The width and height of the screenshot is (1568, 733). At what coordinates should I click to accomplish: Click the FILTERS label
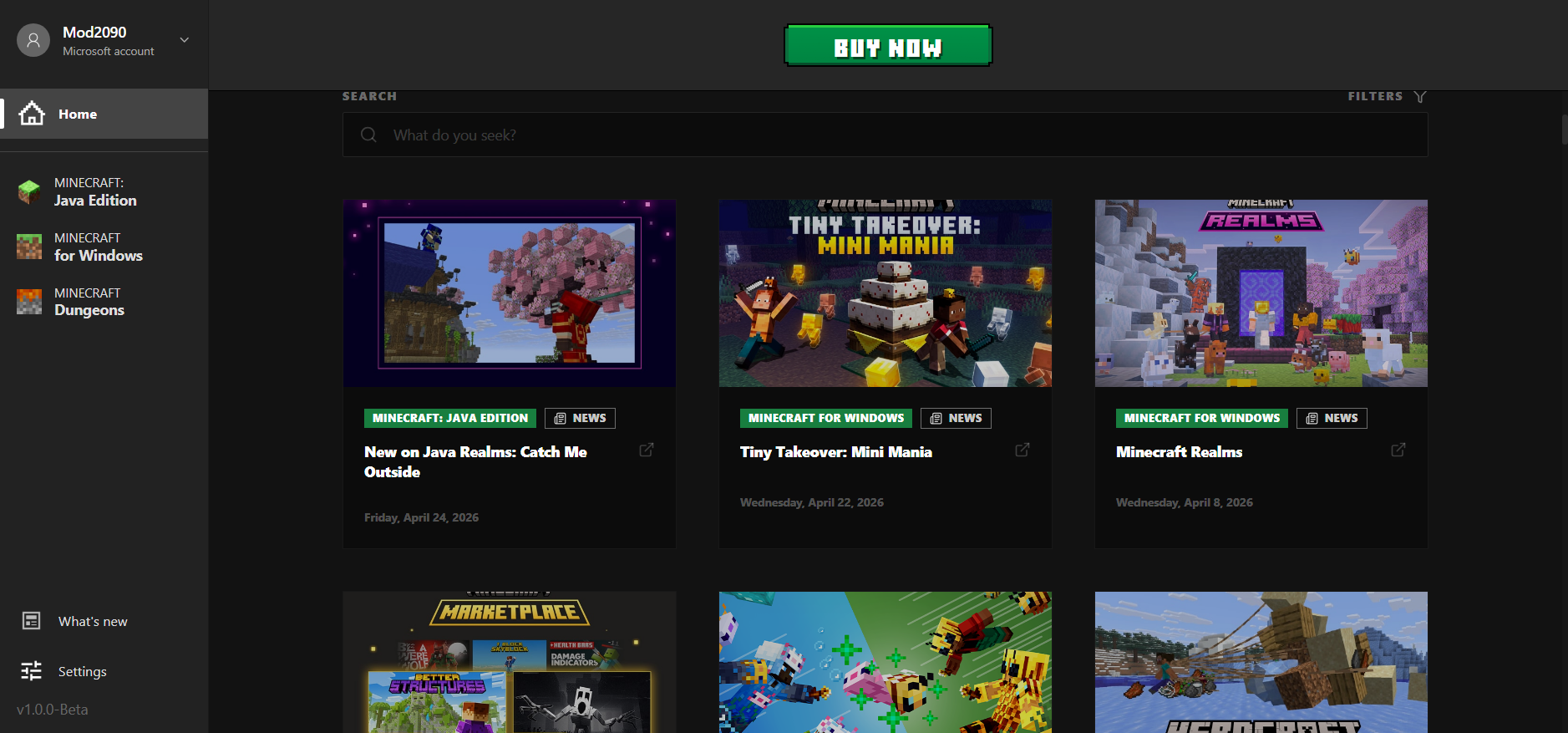click(x=1375, y=96)
